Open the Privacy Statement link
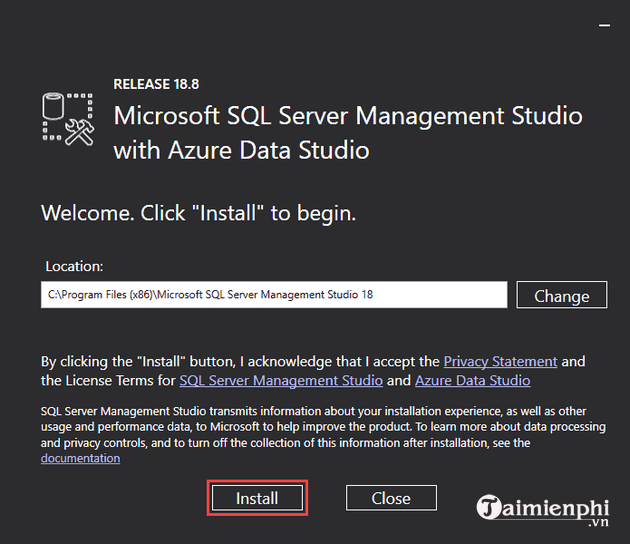630x544 pixels. [500, 362]
